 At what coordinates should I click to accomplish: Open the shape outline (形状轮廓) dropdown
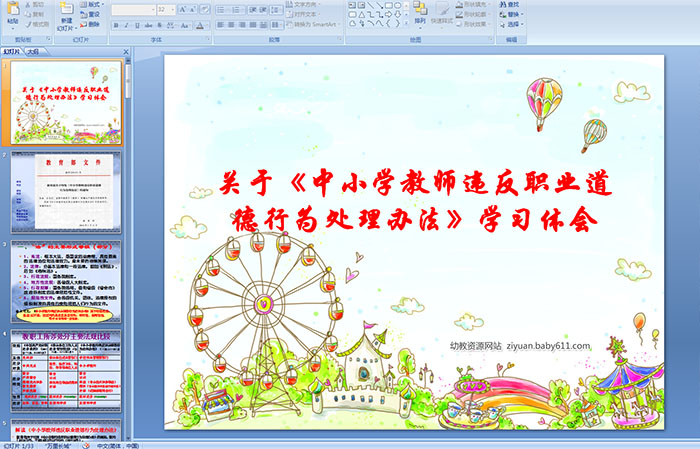(474, 14)
